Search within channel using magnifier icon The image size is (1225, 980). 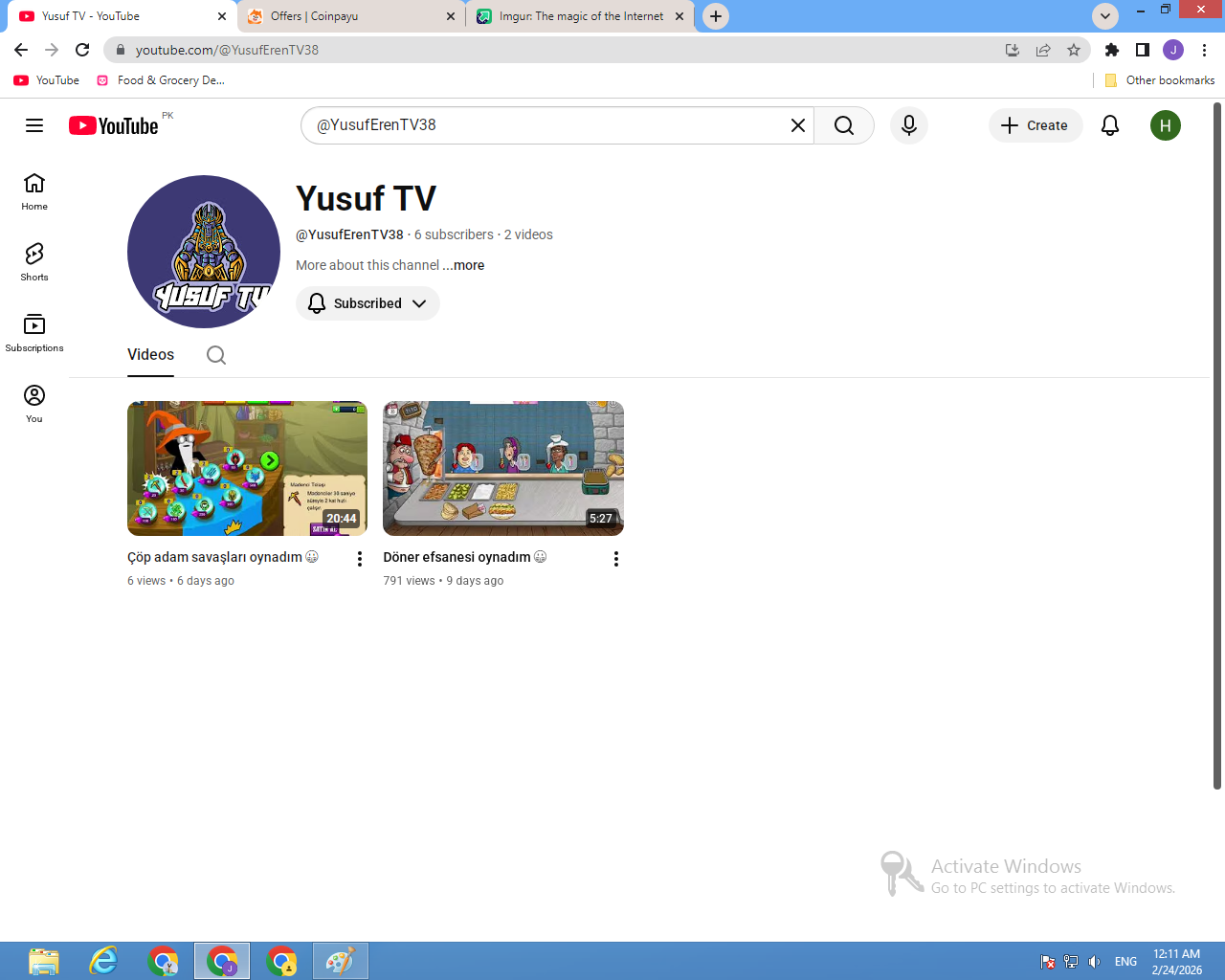tap(216, 355)
